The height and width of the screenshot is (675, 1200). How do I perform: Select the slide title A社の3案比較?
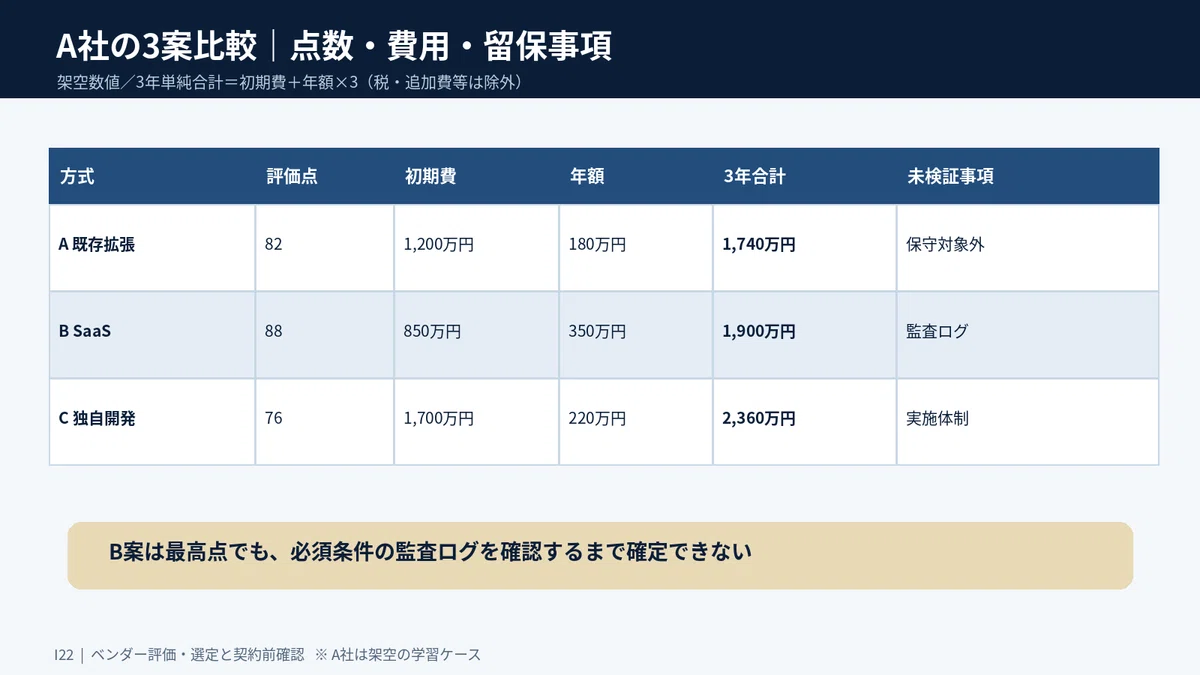click(156, 46)
